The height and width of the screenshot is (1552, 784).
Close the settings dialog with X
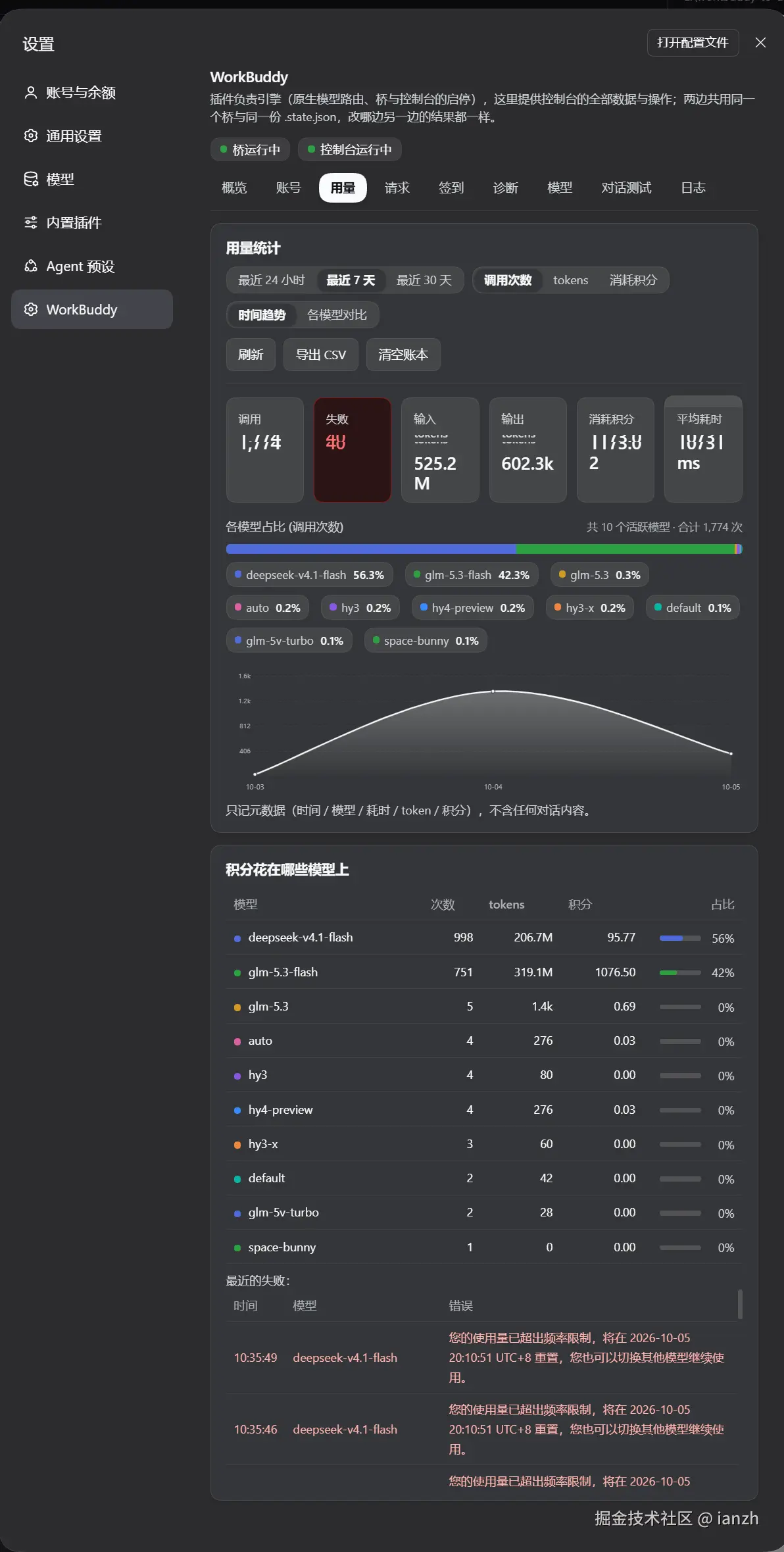[760, 43]
